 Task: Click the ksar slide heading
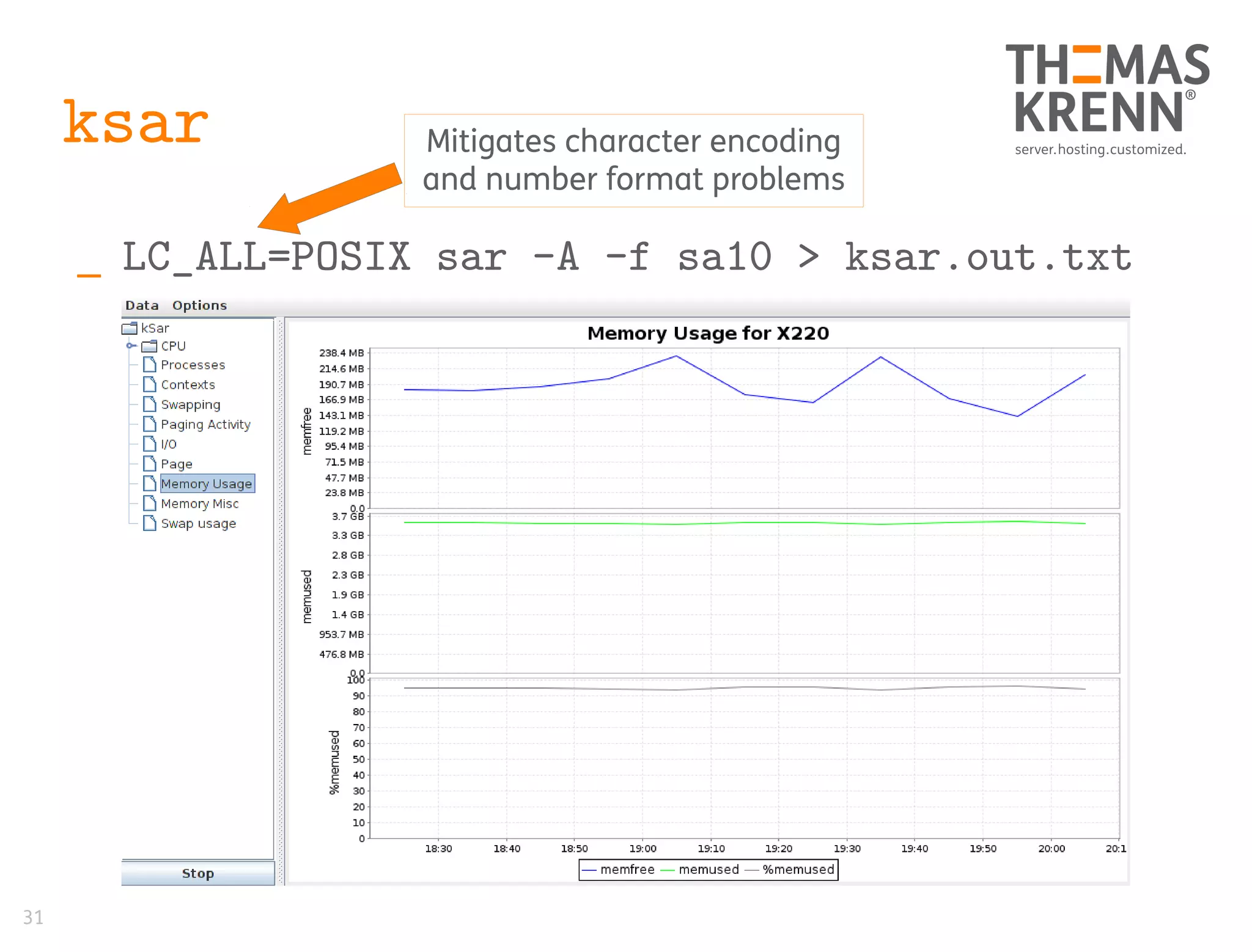click(x=136, y=122)
